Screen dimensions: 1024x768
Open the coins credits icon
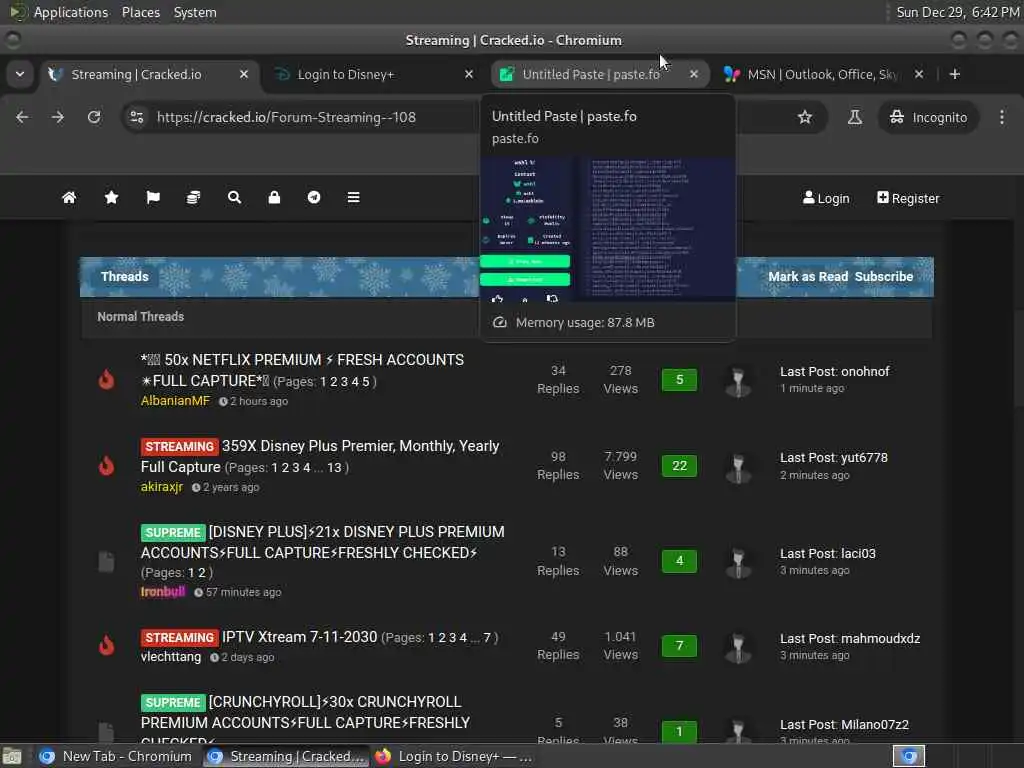[x=193, y=198]
